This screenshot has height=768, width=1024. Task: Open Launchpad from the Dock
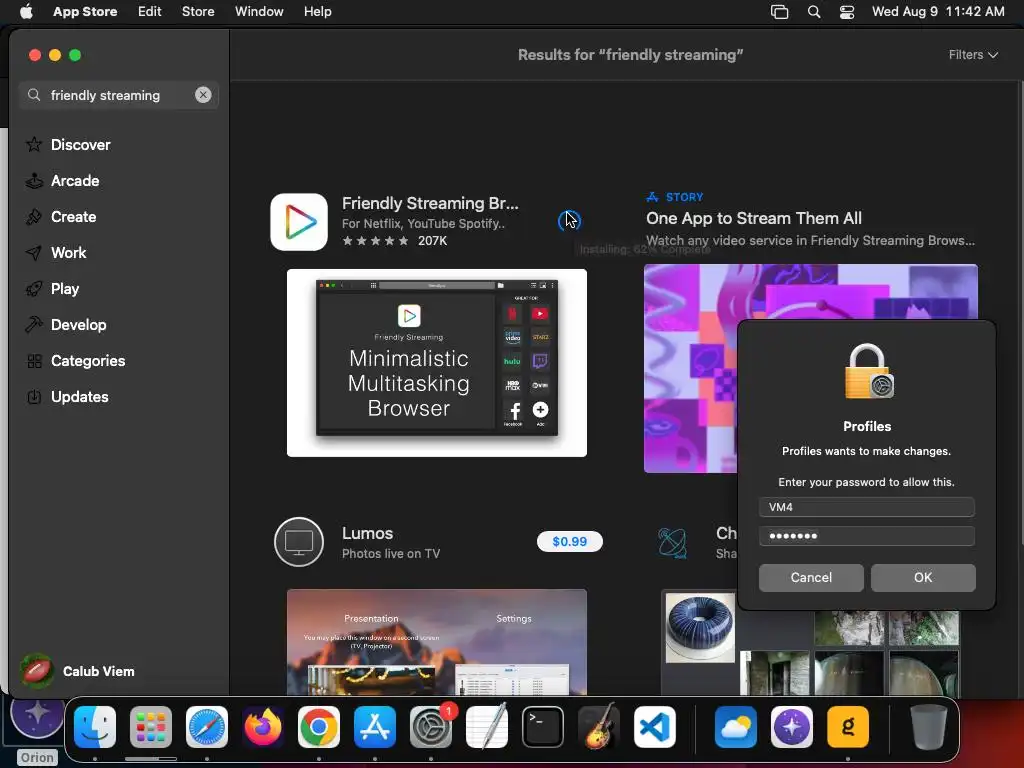coord(151,727)
